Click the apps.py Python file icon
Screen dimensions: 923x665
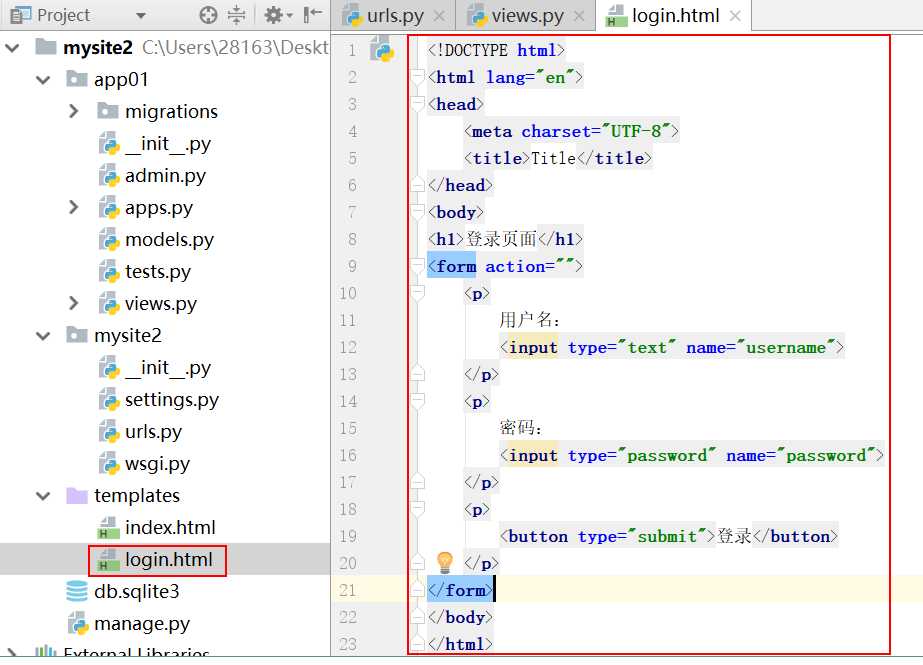point(109,207)
